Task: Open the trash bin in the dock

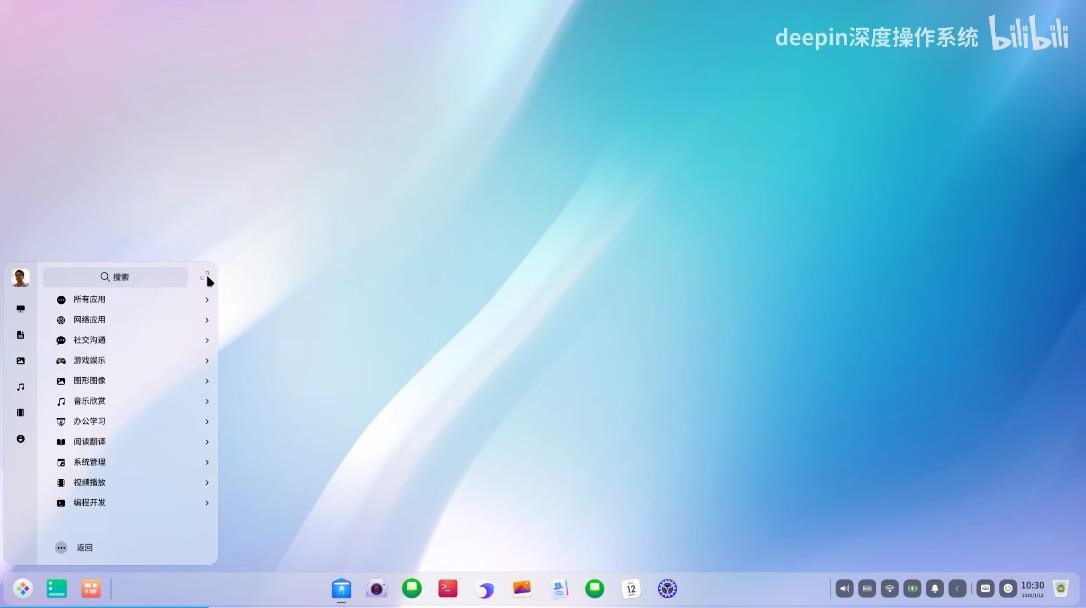Action: tap(1061, 589)
